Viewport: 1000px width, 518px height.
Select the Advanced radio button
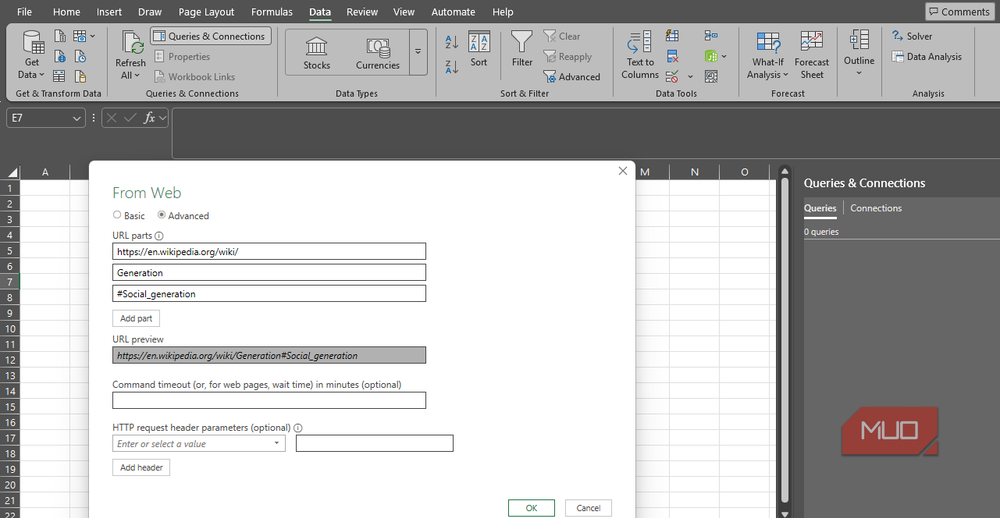point(161,215)
